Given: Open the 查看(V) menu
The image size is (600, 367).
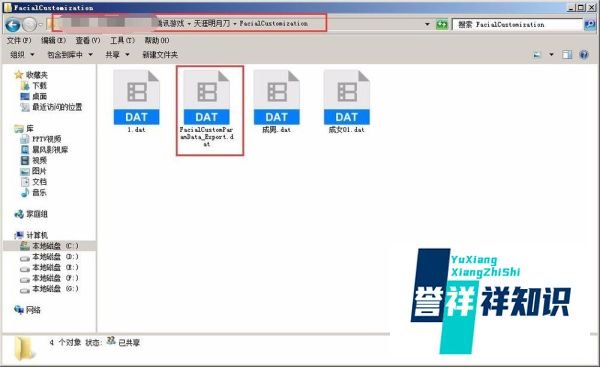Looking at the screenshot, I should click(88, 40).
